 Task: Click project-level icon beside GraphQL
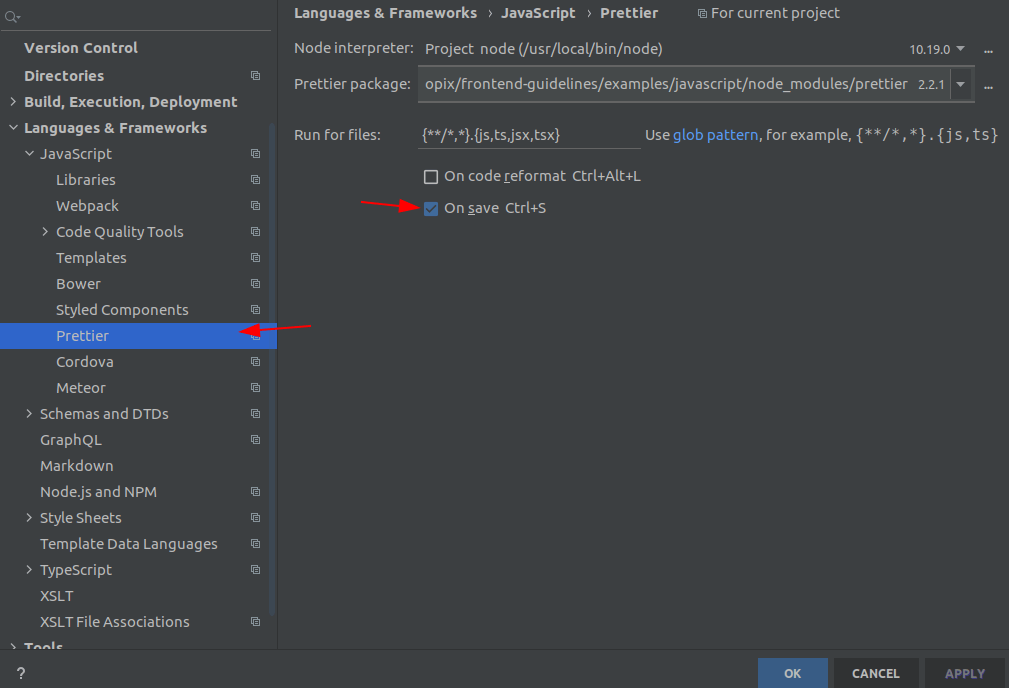[255, 440]
